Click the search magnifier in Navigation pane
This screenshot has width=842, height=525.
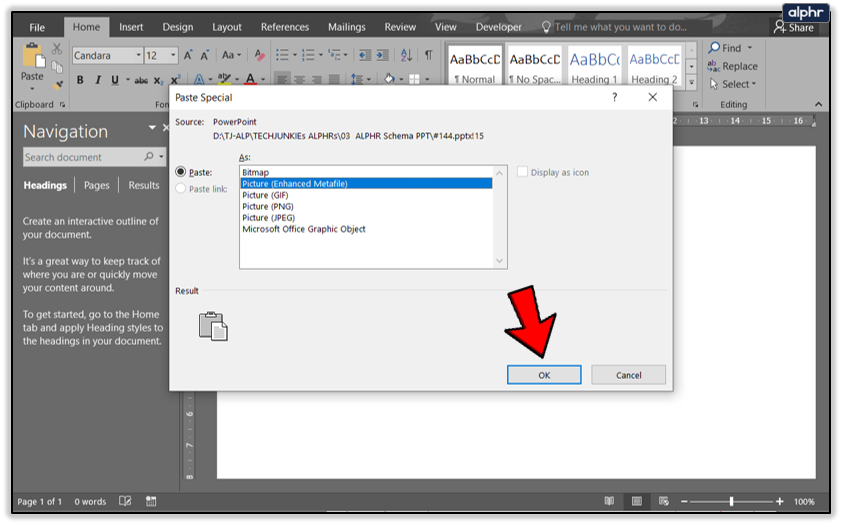[x=149, y=156]
